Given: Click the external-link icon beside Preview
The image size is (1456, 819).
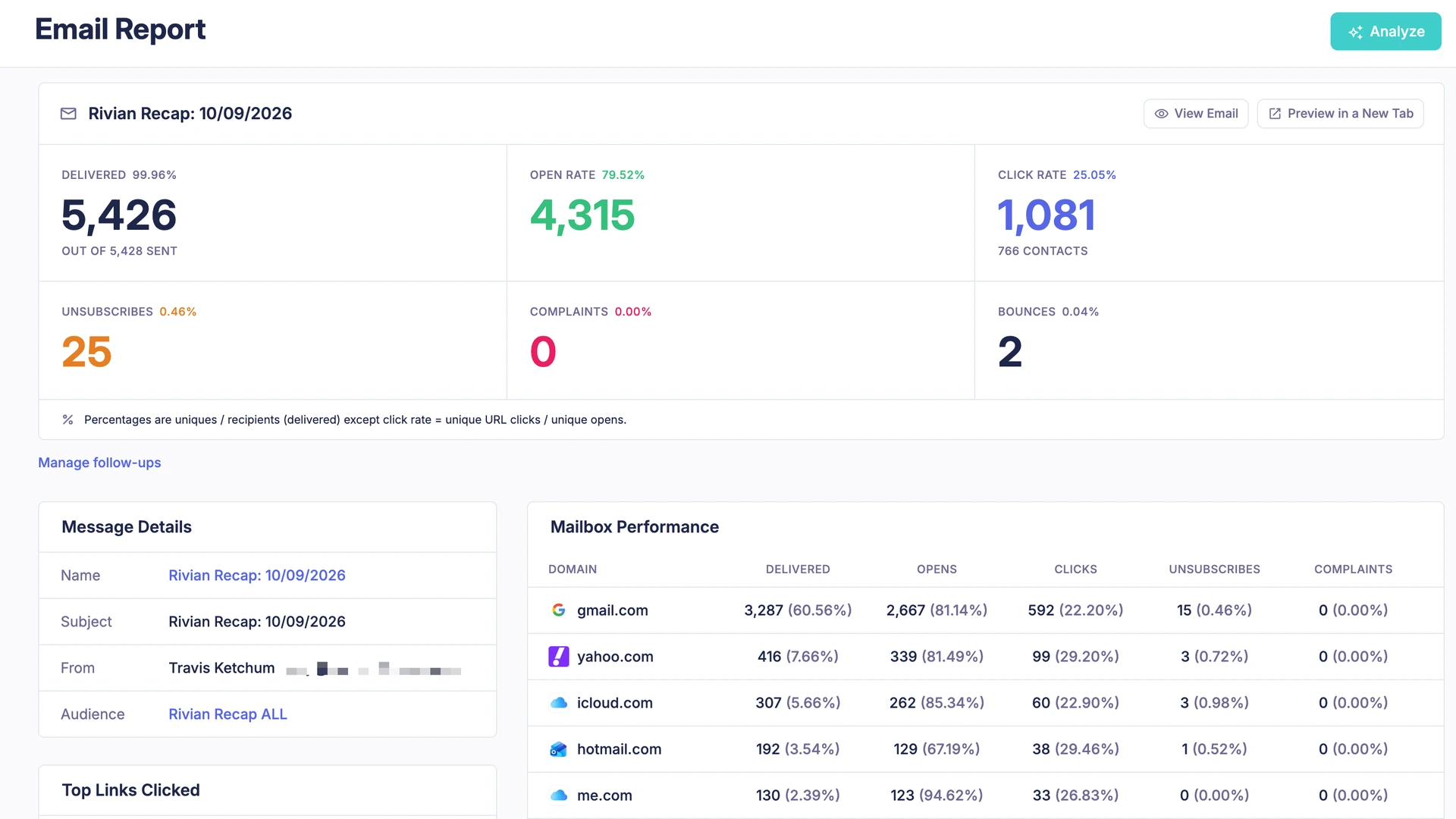Looking at the screenshot, I should click(x=1275, y=114).
